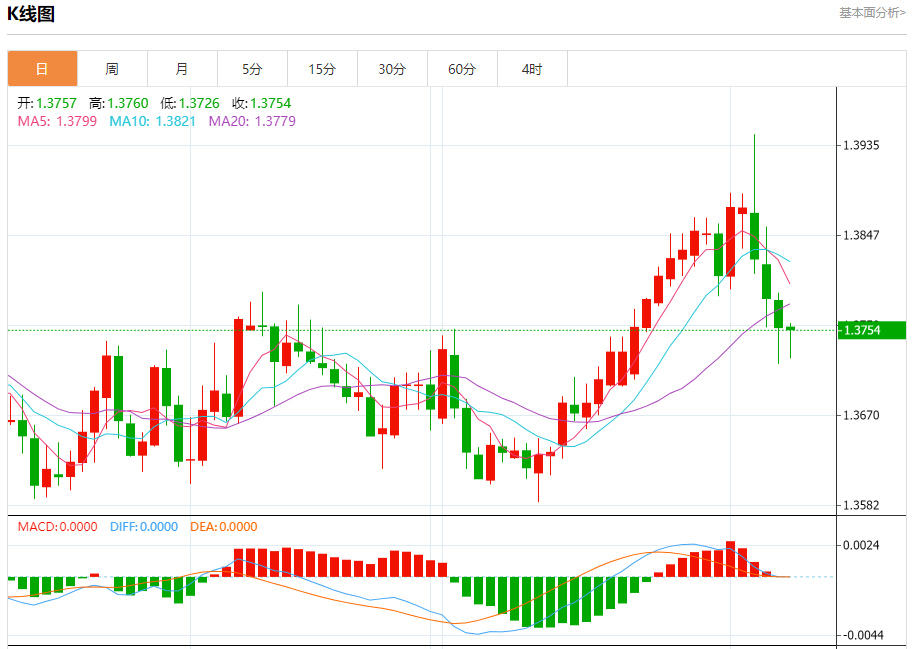Click the MA5: 1.3799 indicator label
This screenshot has width=915, height=649.
pos(57,121)
